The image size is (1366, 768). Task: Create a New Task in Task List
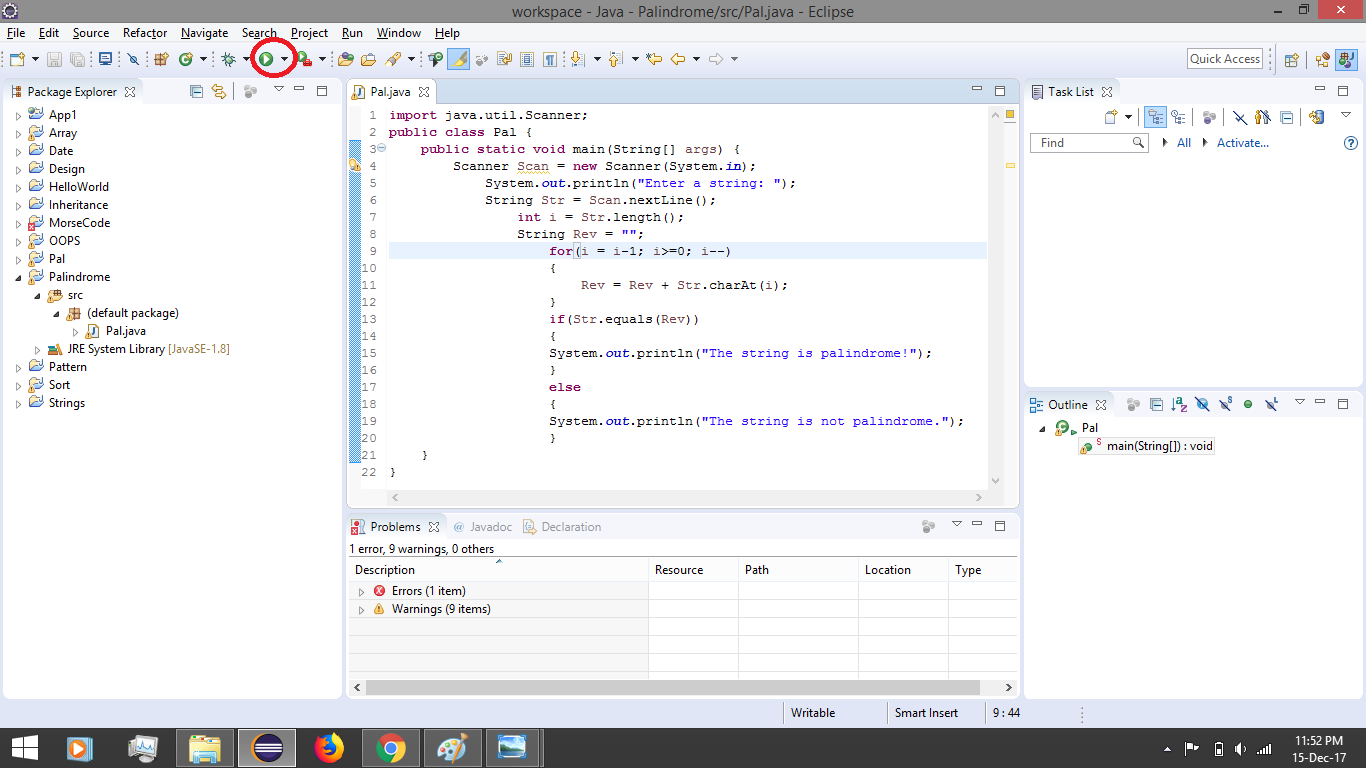[1110, 117]
